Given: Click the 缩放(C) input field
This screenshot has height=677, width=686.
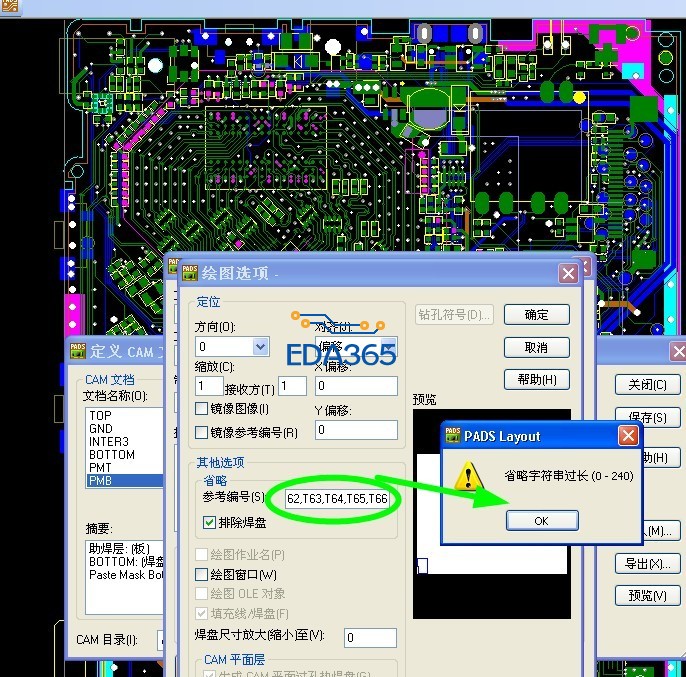Looking at the screenshot, I should click(209, 386).
